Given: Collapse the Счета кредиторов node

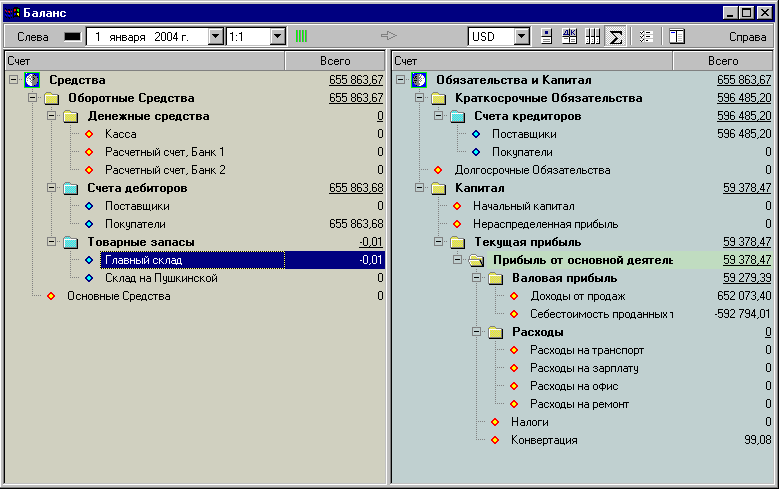Looking at the screenshot, I should click(438, 116).
